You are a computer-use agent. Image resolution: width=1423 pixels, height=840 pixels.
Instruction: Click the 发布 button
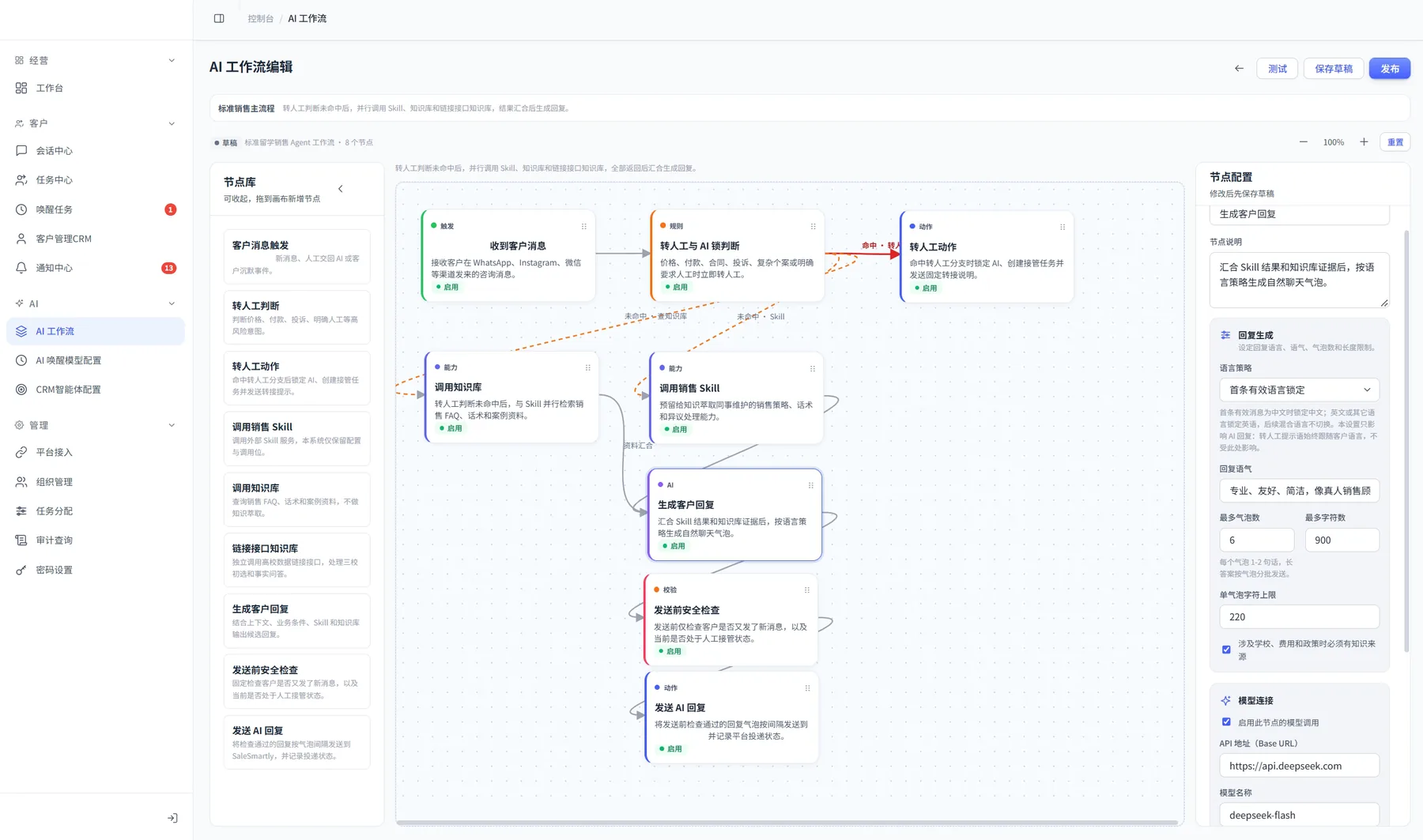1389,69
